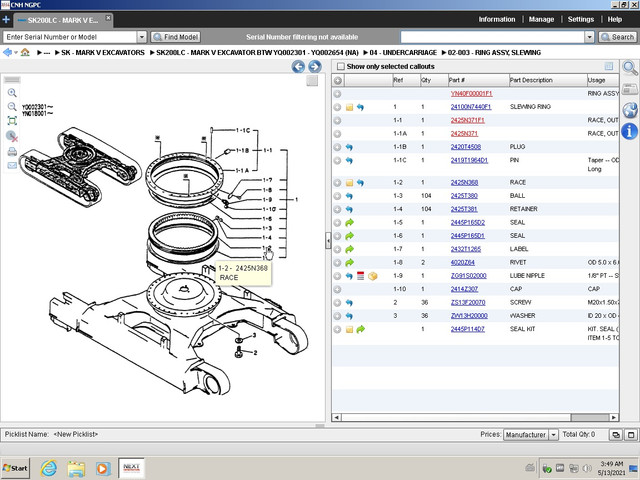The height and width of the screenshot is (480, 640).
Task: Add CAP row 1-10 to picklist
Action: pyautogui.click(x=337, y=289)
